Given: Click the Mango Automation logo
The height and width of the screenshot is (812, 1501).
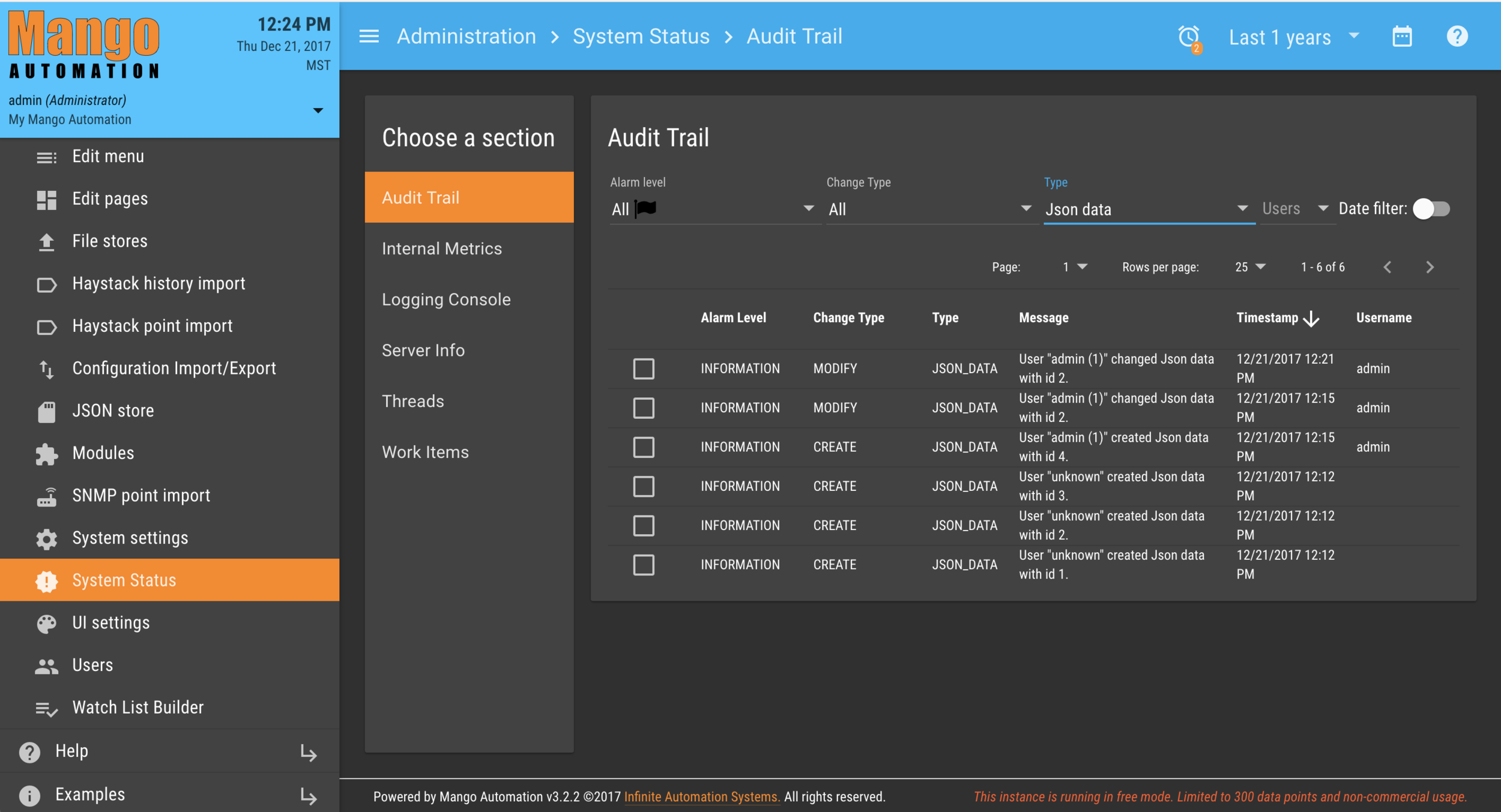Looking at the screenshot, I should pos(84,45).
